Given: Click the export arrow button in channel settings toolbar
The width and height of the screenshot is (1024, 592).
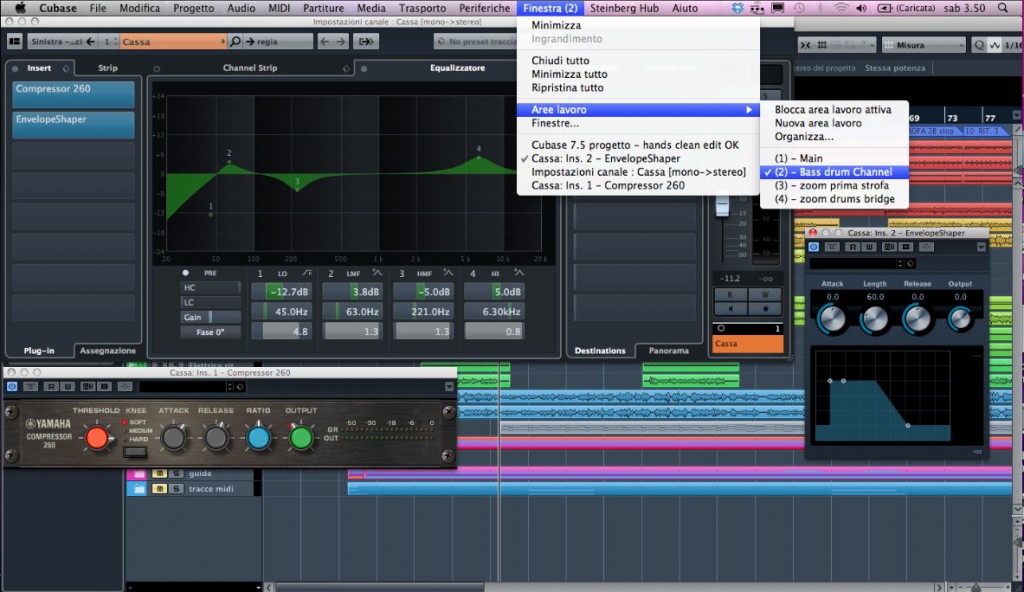Looking at the screenshot, I should (366, 41).
